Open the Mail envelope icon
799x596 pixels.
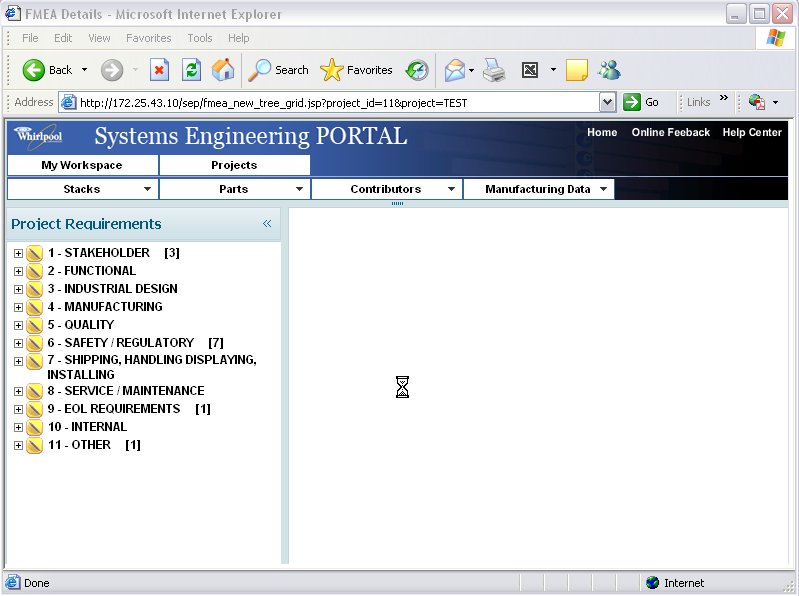(x=455, y=70)
